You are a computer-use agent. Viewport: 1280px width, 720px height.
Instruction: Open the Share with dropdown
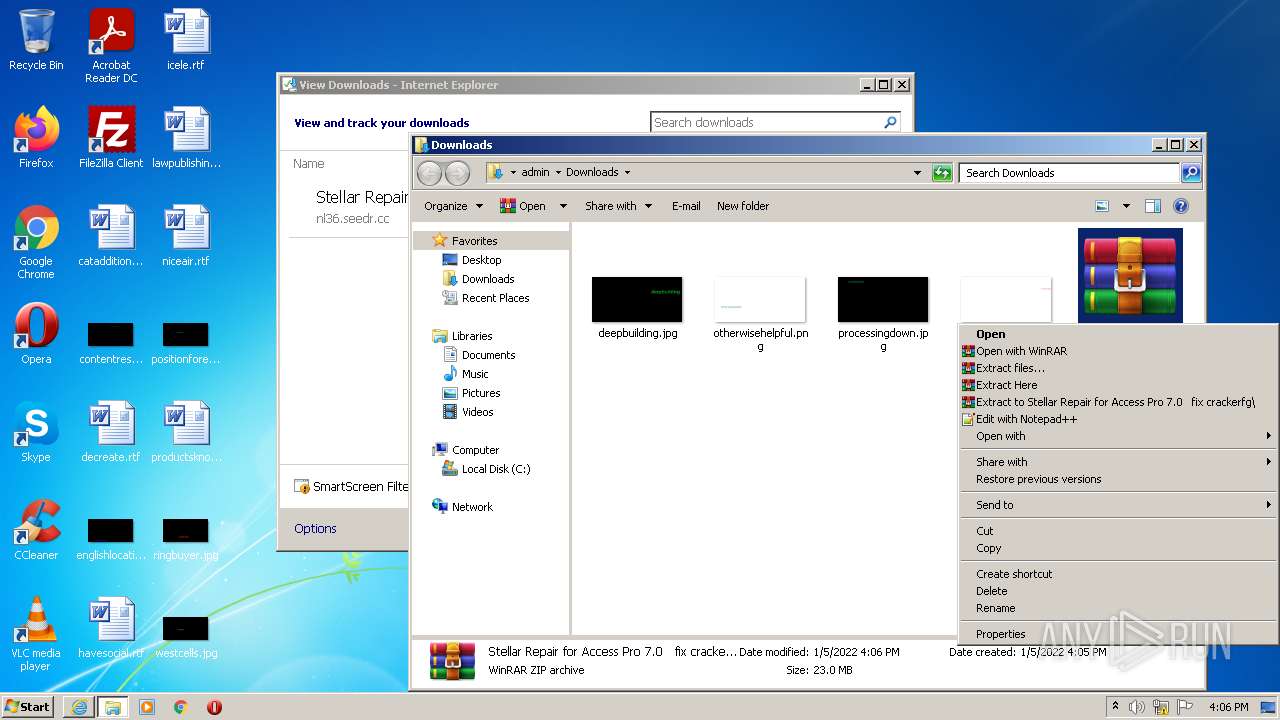618,206
